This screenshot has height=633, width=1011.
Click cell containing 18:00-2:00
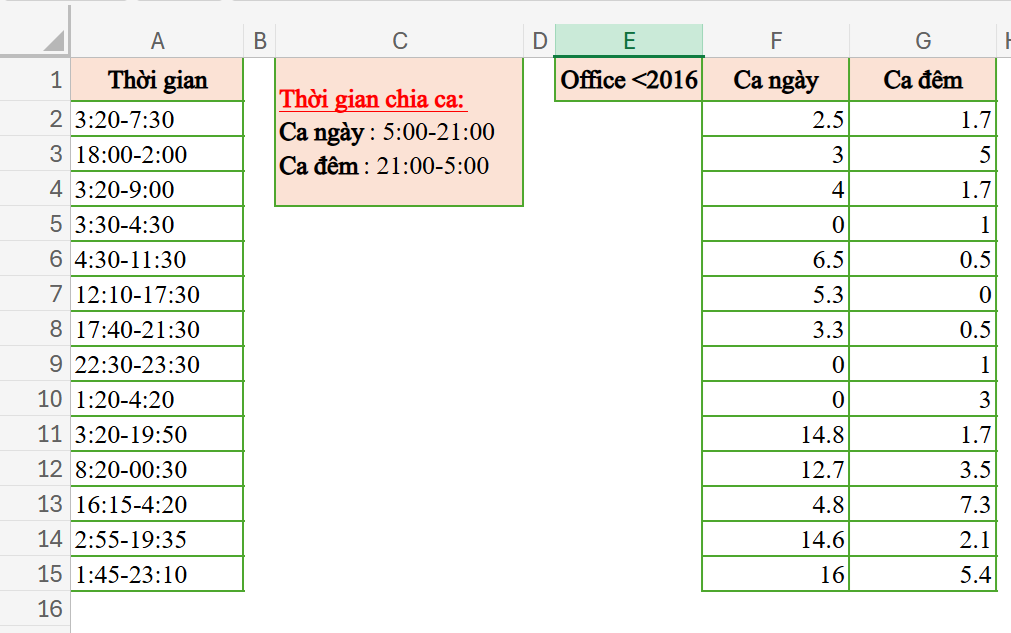(x=158, y=155)
